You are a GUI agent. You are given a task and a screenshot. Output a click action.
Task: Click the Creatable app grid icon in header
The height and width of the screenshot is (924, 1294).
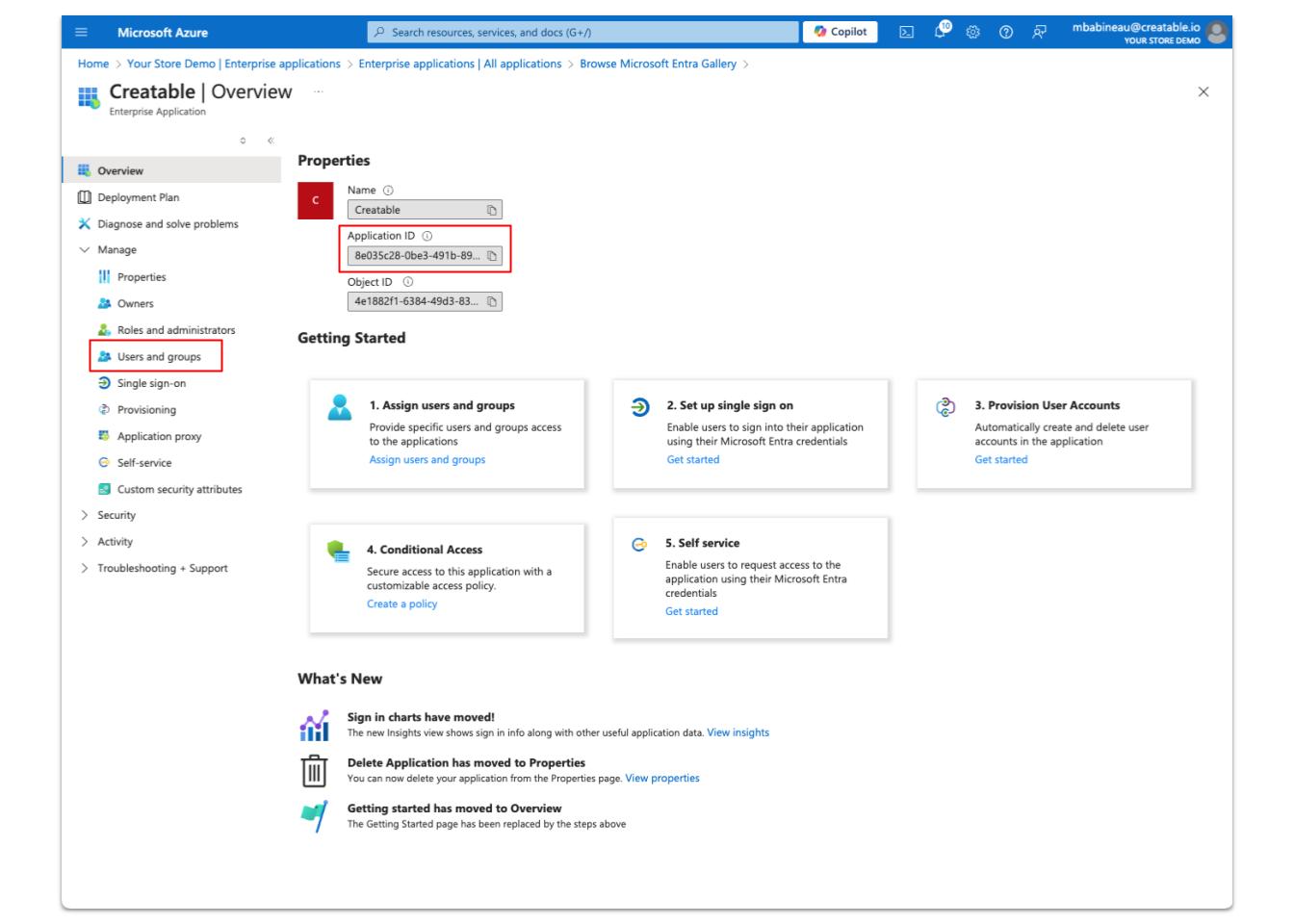[x=89, y=97]
